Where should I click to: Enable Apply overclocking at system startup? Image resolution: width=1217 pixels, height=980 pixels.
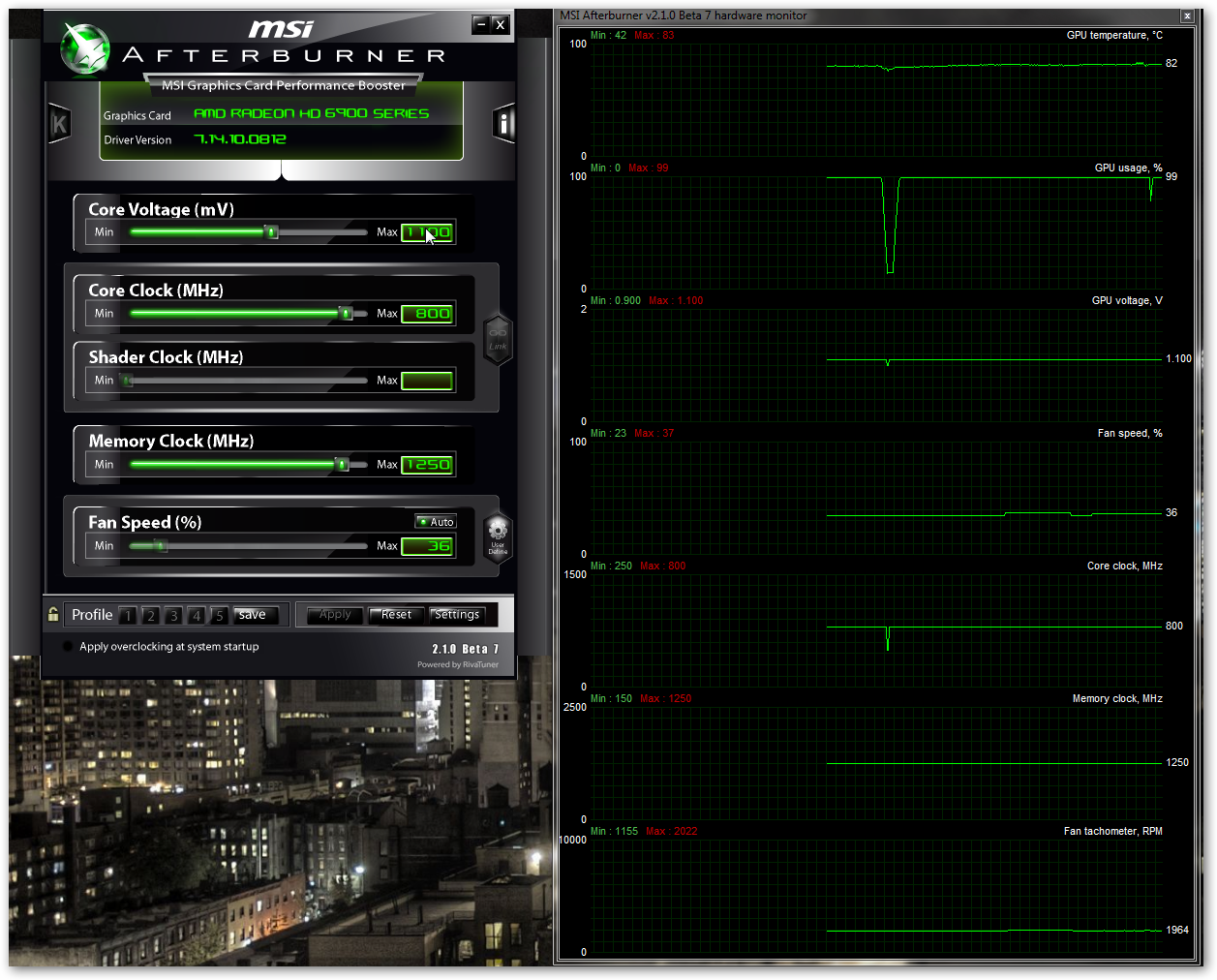click(67, 647)
